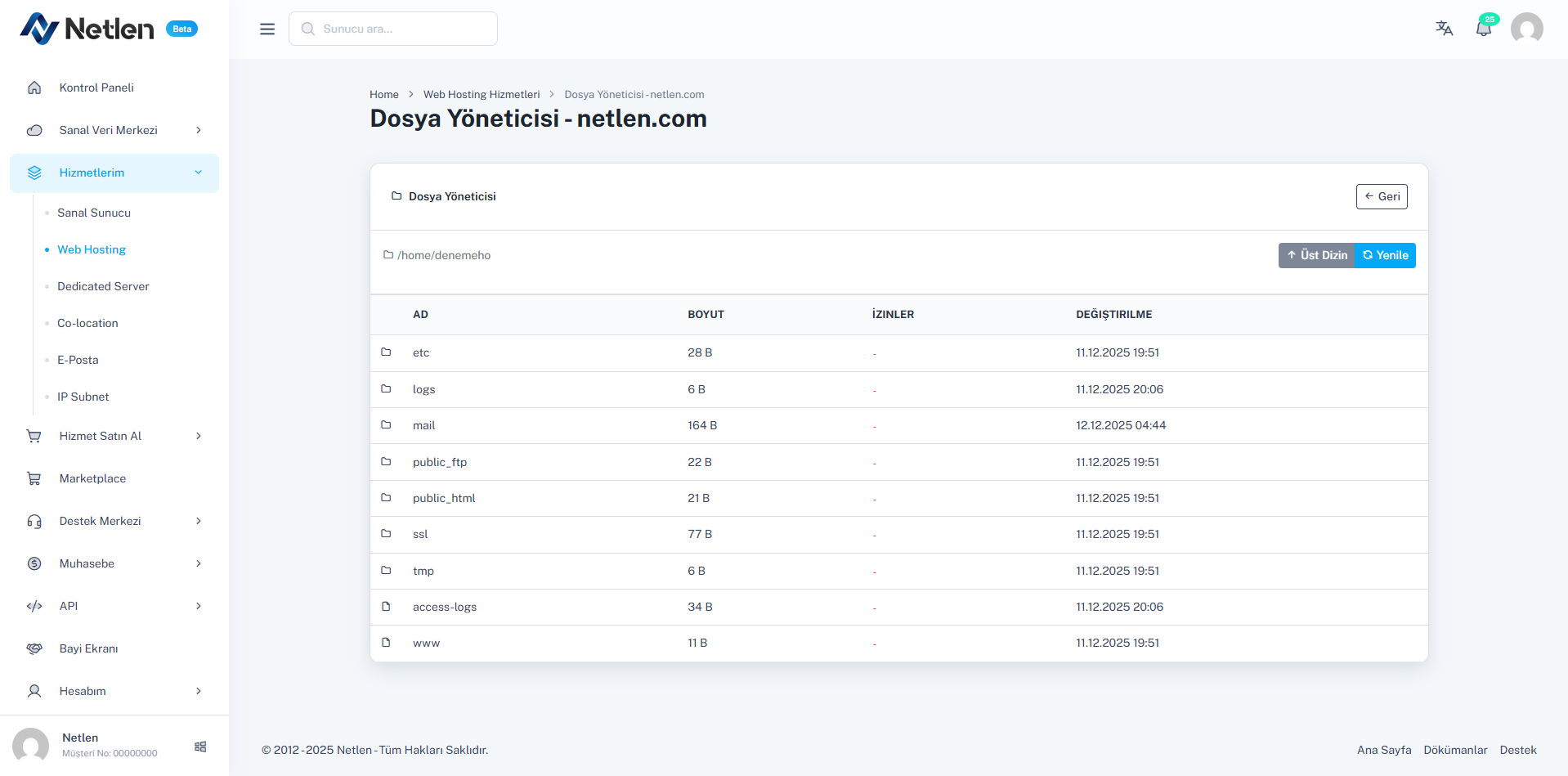Click the etc folder icon
The width and height of the screenshot is (1568, 776).
coord(386,352)
